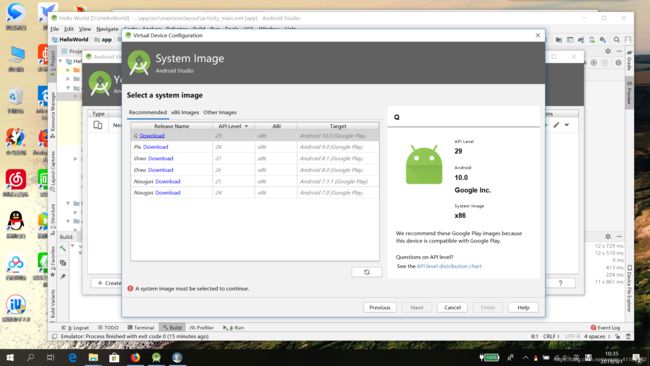Open the Preview side tab
The height and width of the screenshot is (366, 650).
(629, 93)
